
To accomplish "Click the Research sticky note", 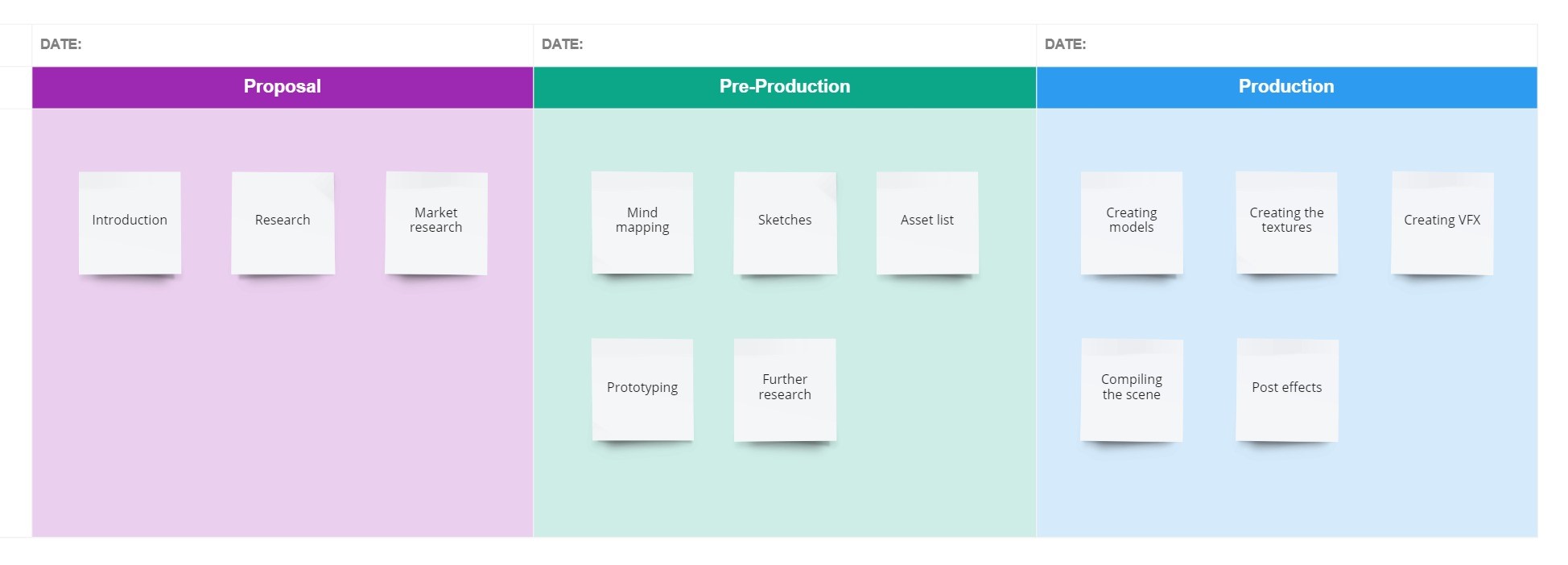I will (x=283, y=222).
